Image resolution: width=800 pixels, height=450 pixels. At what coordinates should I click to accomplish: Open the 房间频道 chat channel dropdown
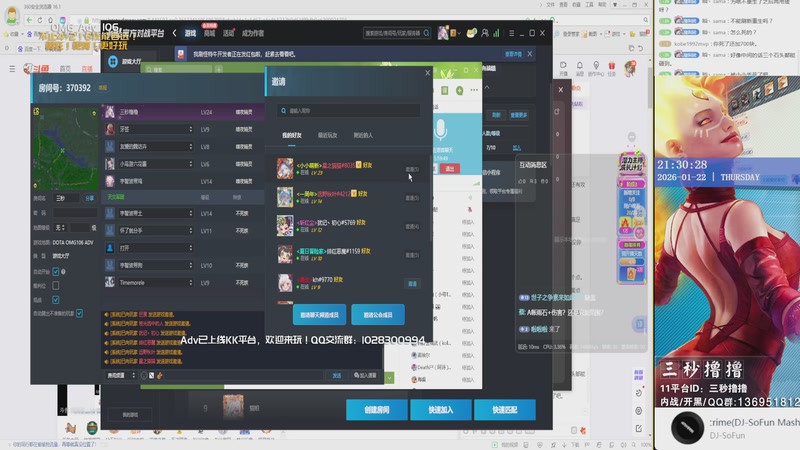pyautogui.click(x=121, y=376)
